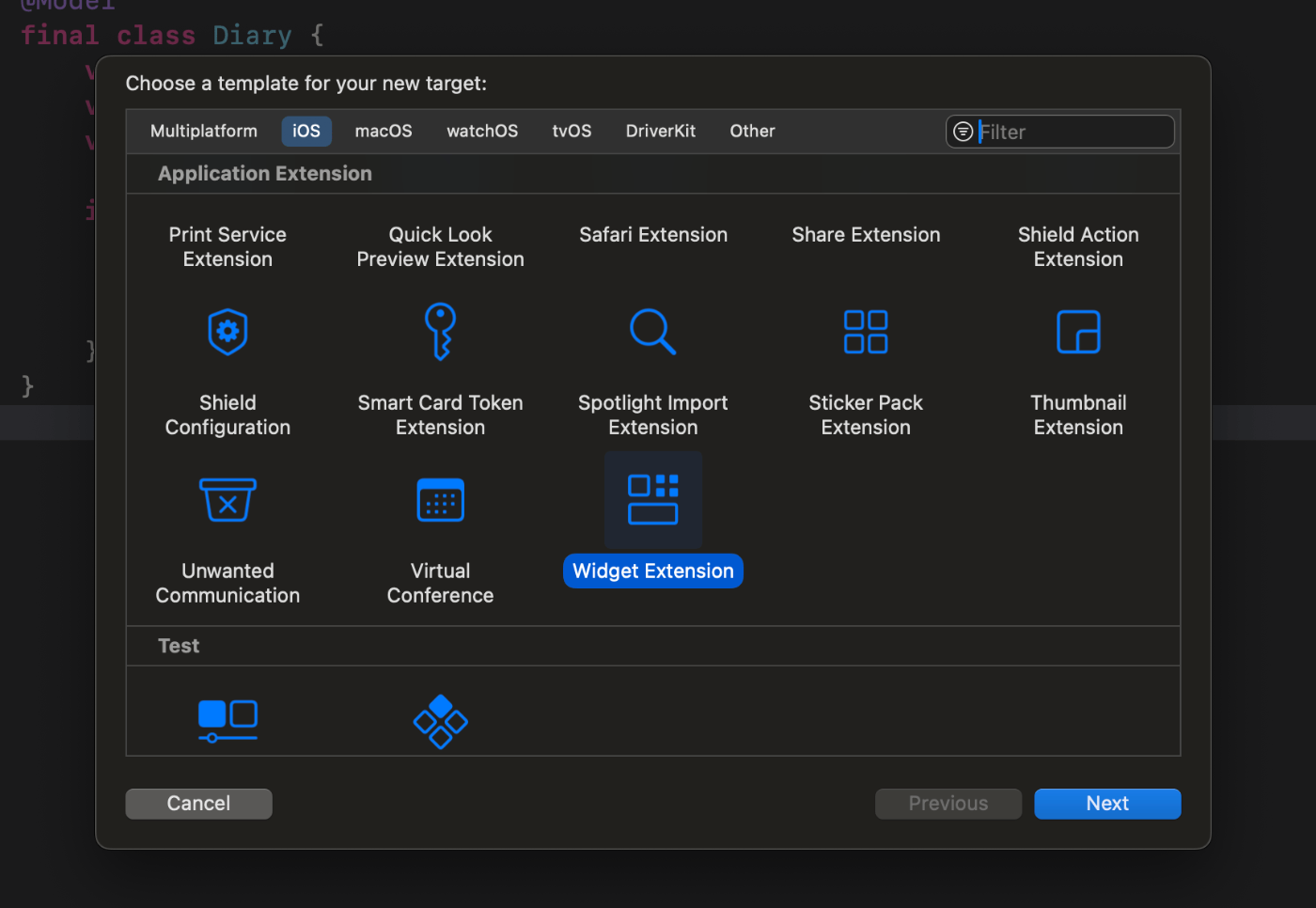
Task: Select the Sticker Pack grid icon
Action: click(866, 332)
